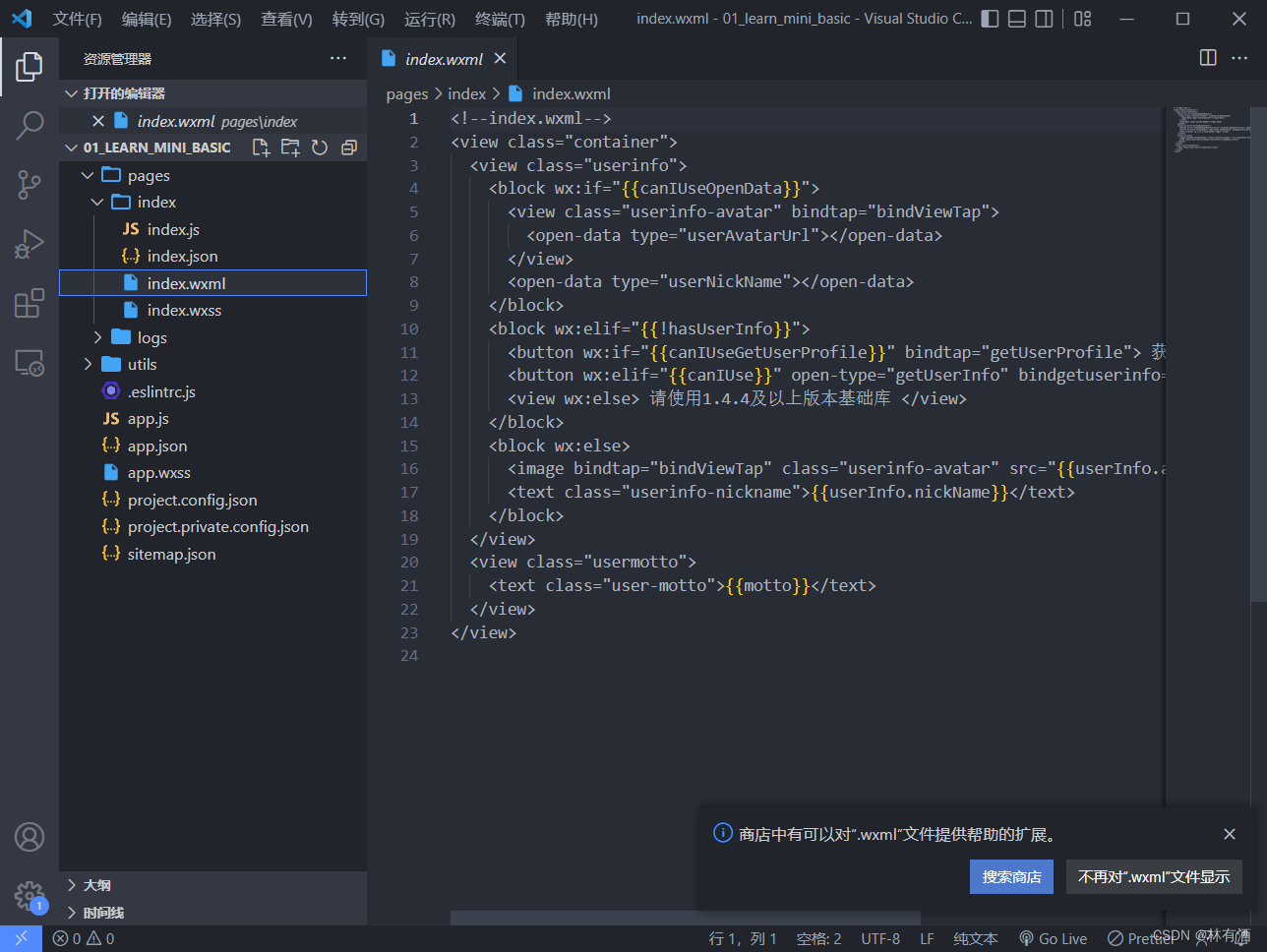Open editor more actions menu (…)
Image resolution: width=1267 pixels, height=952 pixels.
tap(1239, 58)
